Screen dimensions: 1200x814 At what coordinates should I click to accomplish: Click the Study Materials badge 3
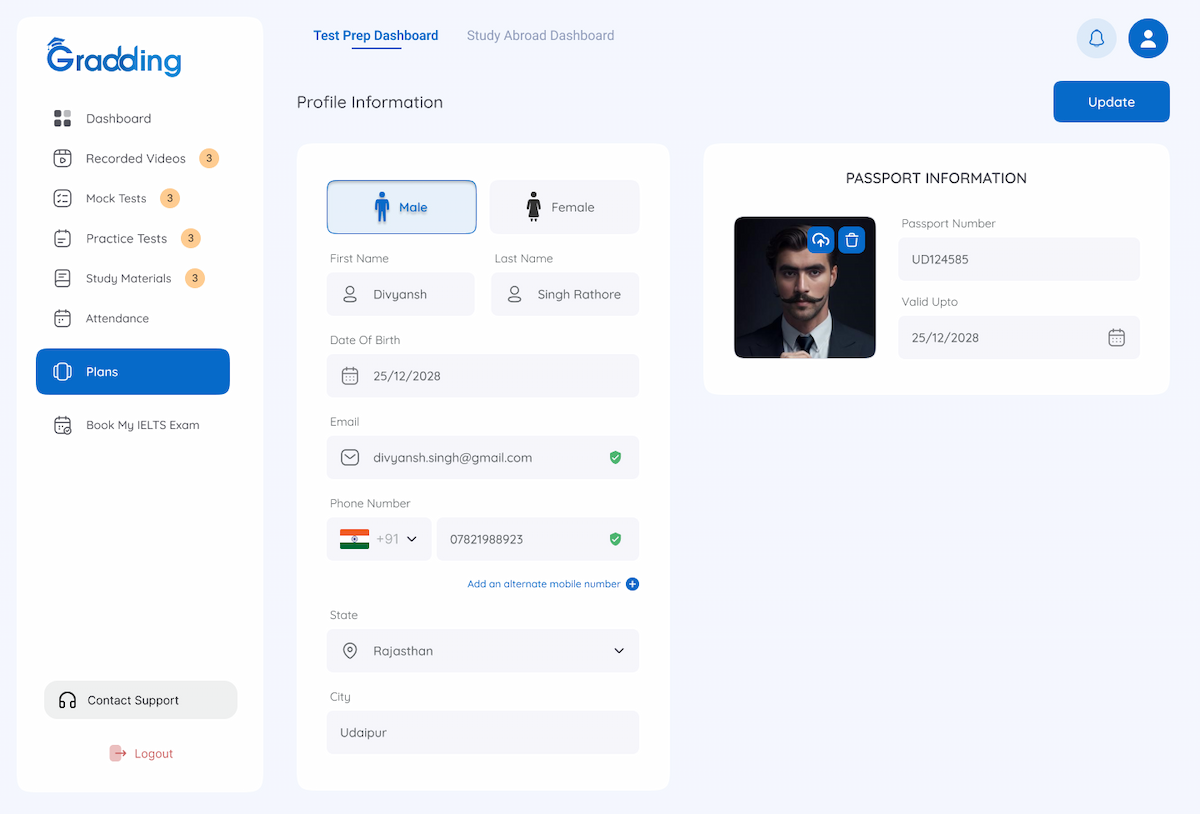196,278
